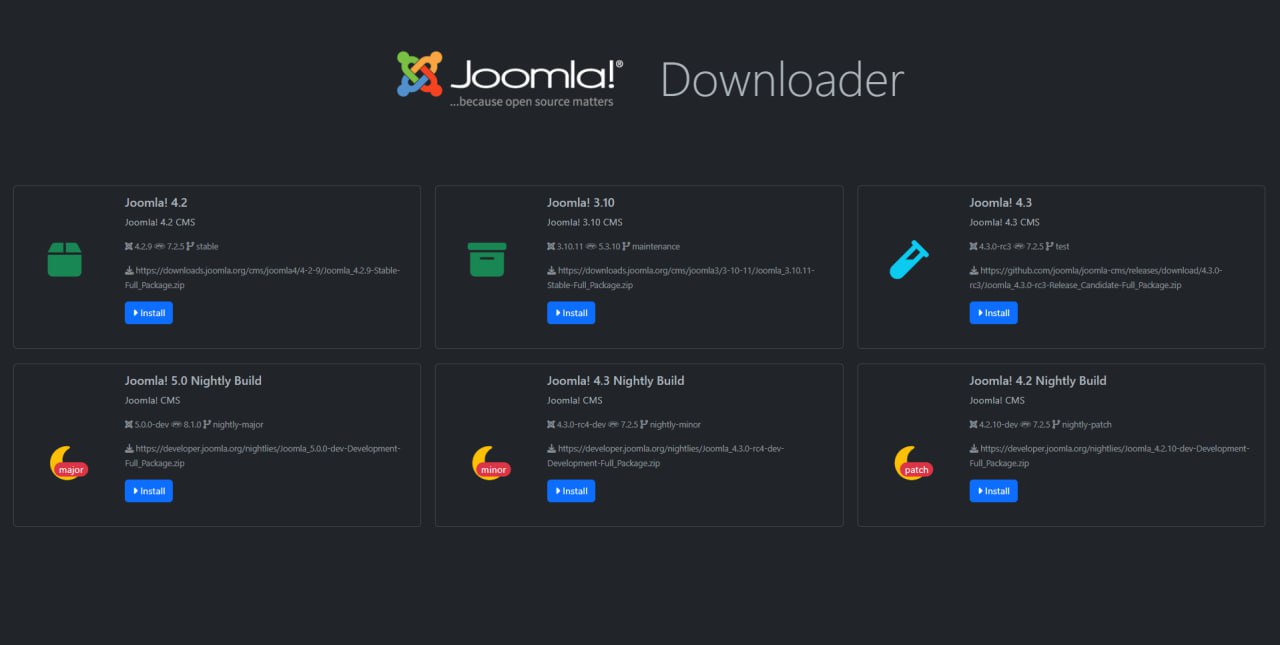Click the "Joomla! 3.10 CMS" subtitle
The height and width of the screenshot is (645, 1280).
coord(585,222)
